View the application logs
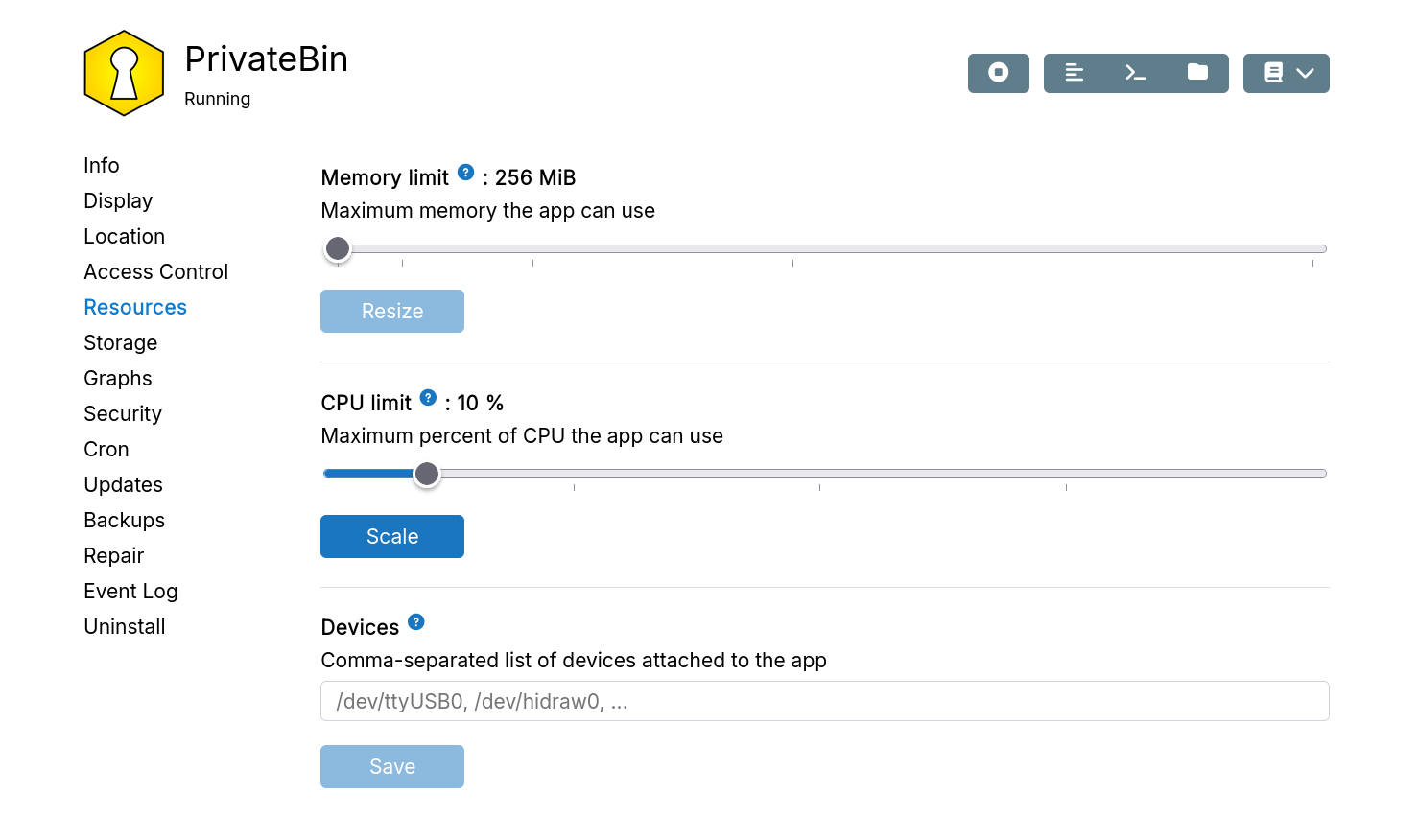The width and height of the screenshot is (1418, 840). (1075, 72)
